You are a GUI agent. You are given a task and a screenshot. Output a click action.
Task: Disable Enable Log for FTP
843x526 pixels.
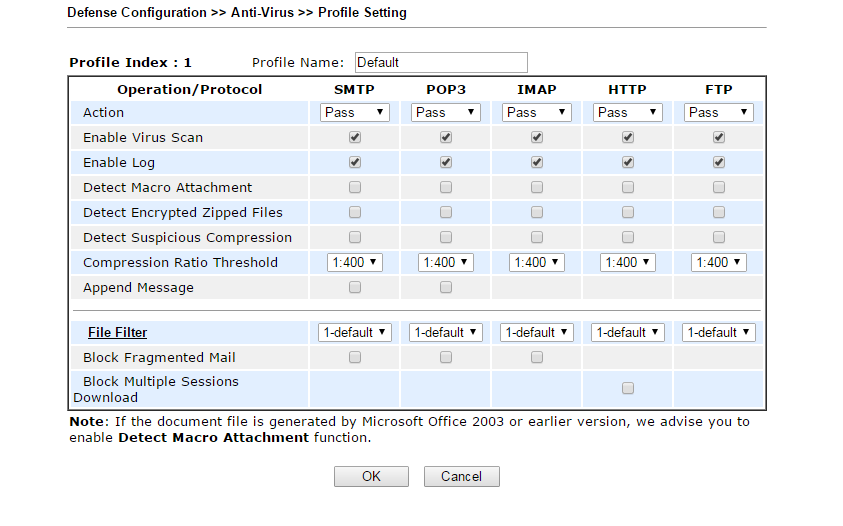(x=719, y=162)
